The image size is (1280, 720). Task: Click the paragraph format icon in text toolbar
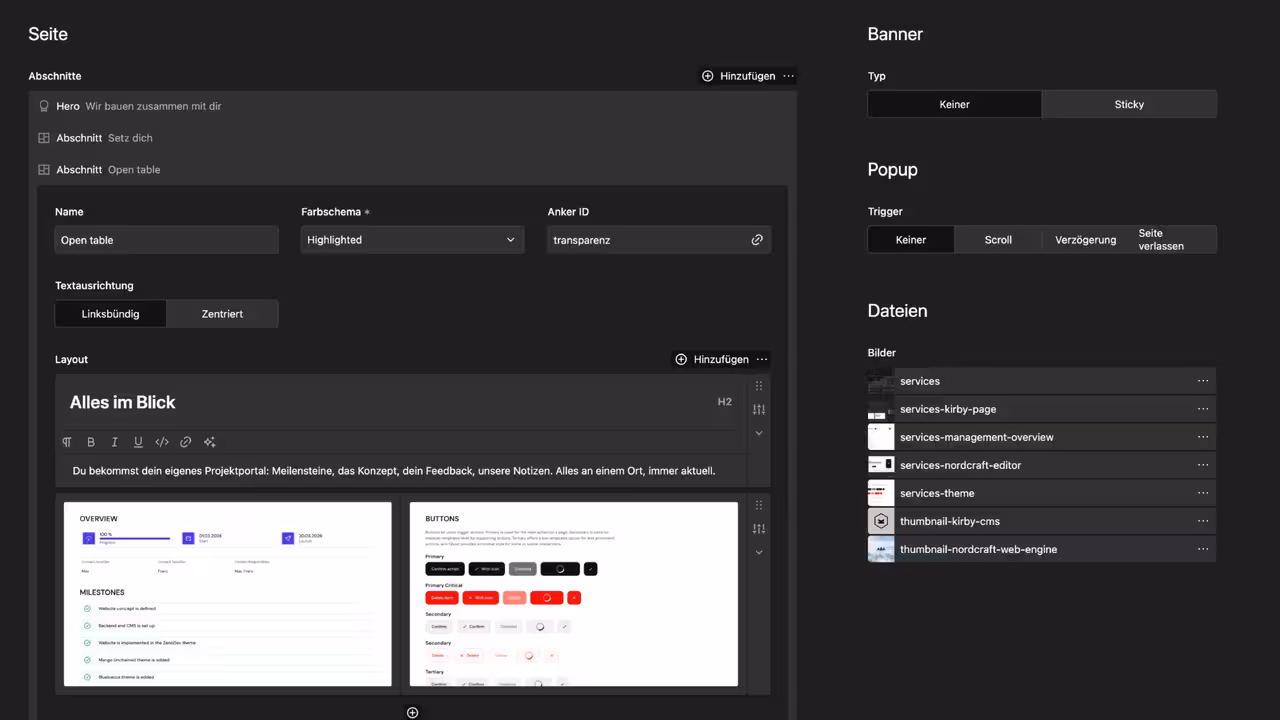click(x=67, y=442)
